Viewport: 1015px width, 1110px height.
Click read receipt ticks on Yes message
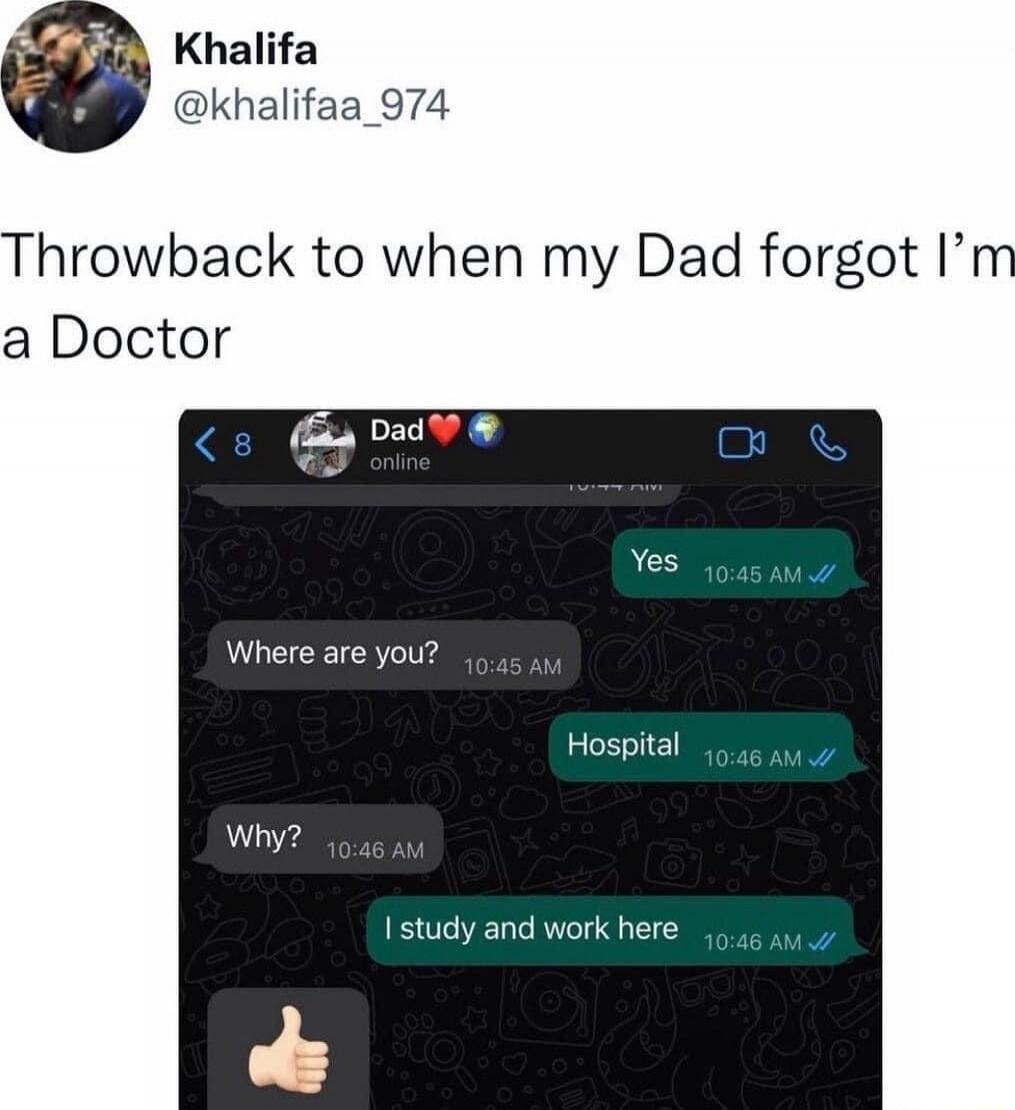point(822,573)
